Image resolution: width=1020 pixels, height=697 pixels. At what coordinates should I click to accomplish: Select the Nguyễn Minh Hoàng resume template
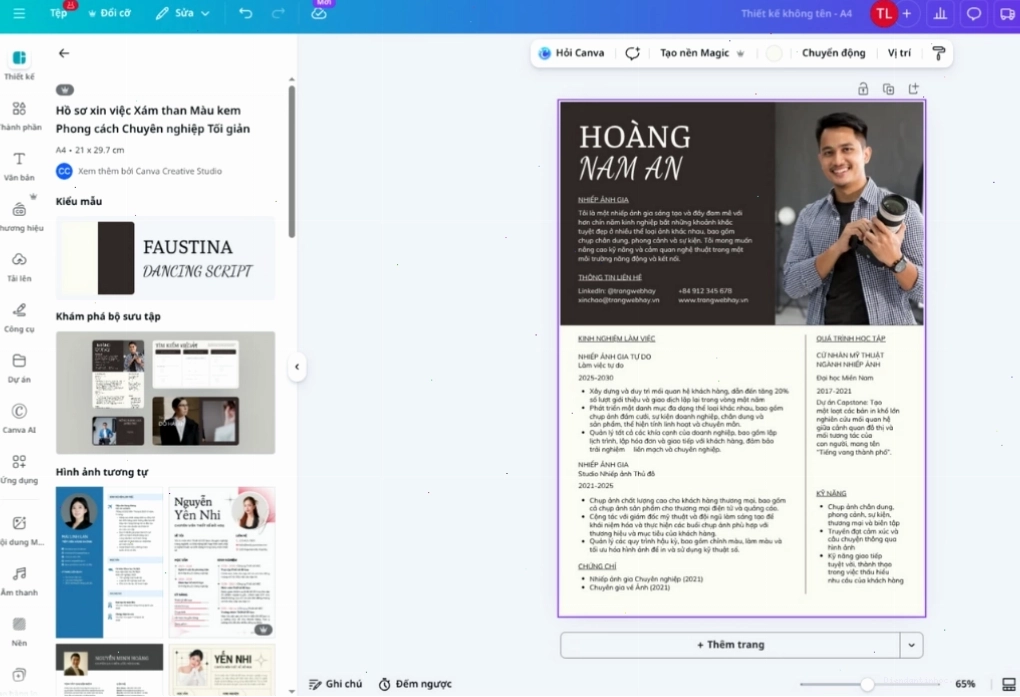[109, 670]
